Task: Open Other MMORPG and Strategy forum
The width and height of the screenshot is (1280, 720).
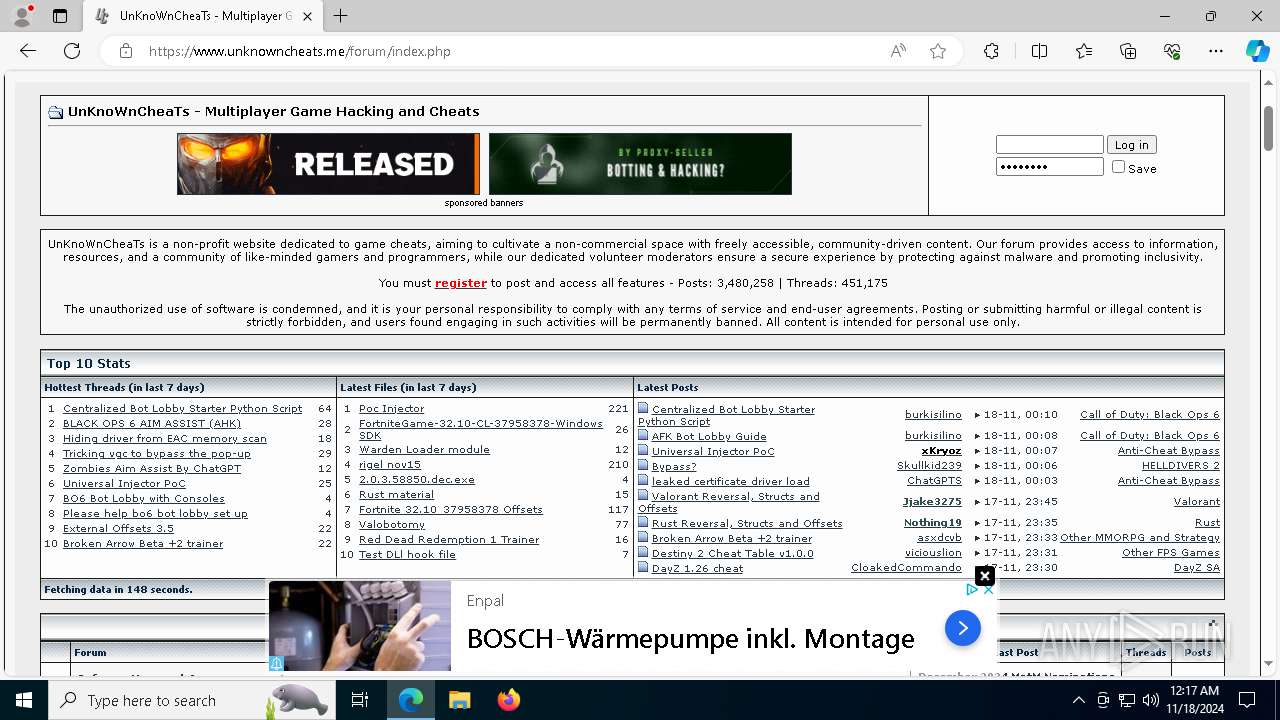Action: coord(1140,537)
